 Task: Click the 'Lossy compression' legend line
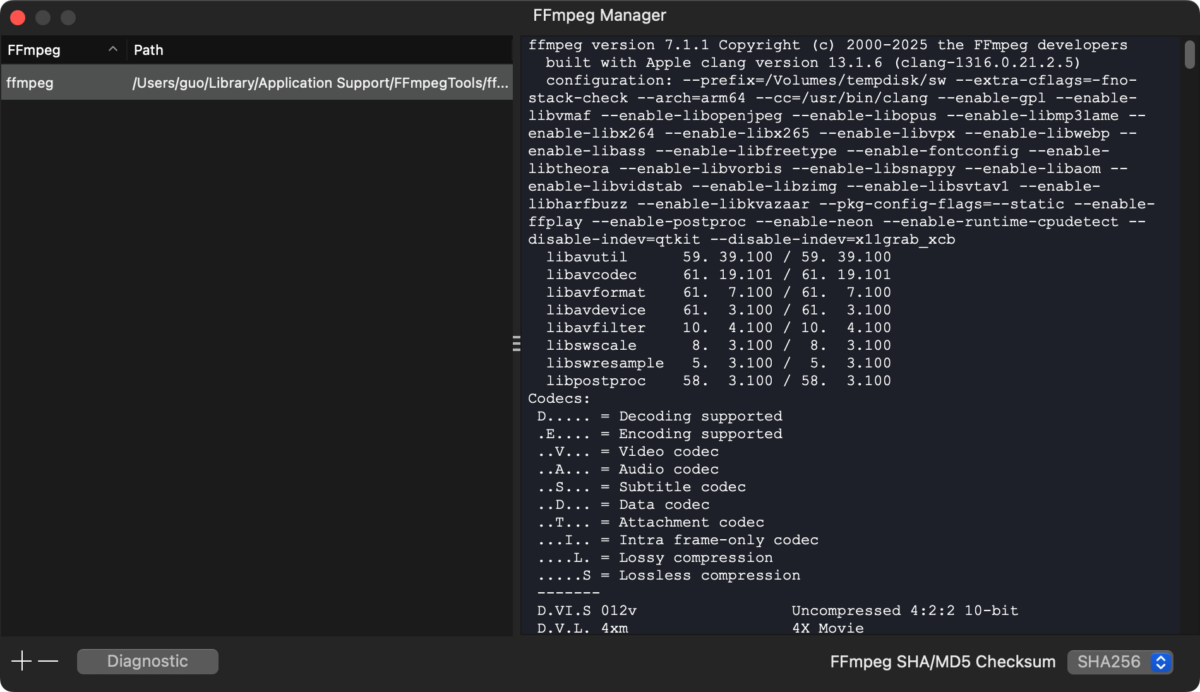(655, 558)
